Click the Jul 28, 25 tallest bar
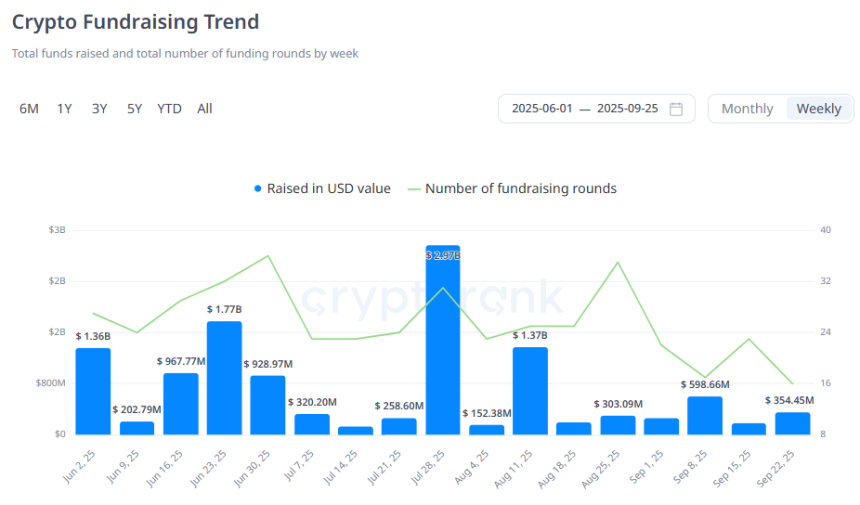Screen dimensions: 860x505 [443, 340]
